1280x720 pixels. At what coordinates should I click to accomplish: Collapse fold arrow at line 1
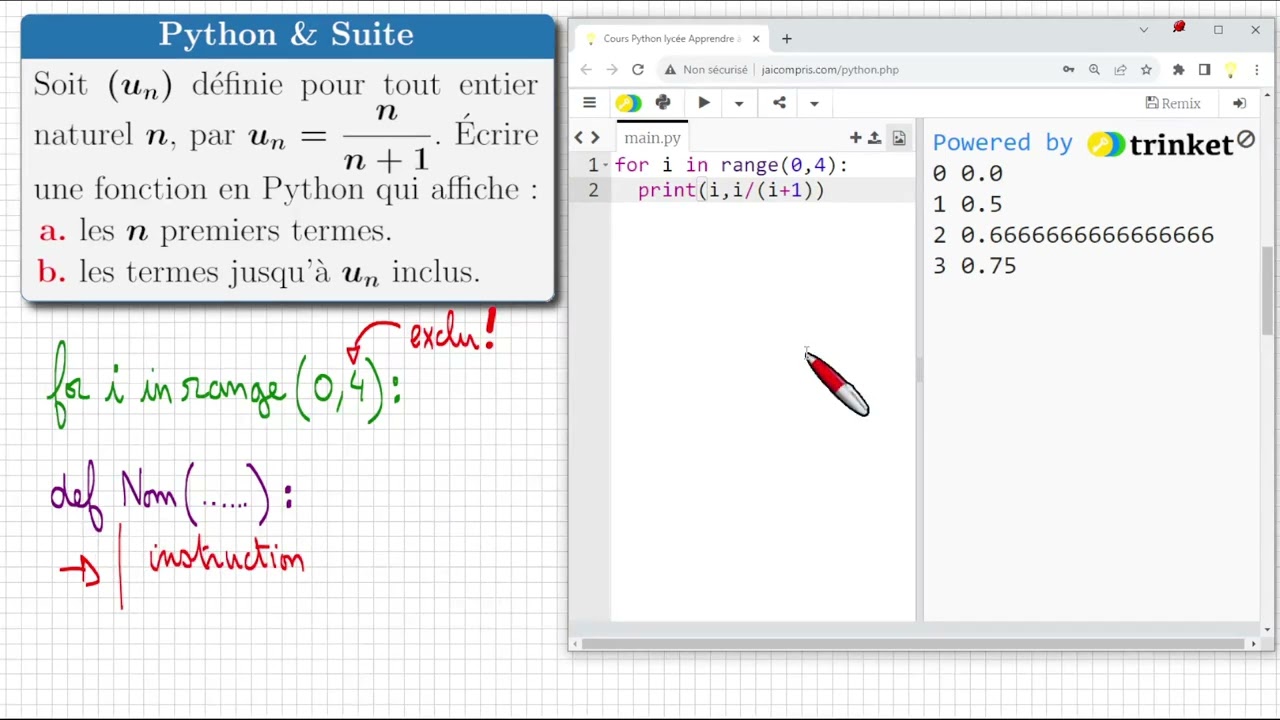606,165
